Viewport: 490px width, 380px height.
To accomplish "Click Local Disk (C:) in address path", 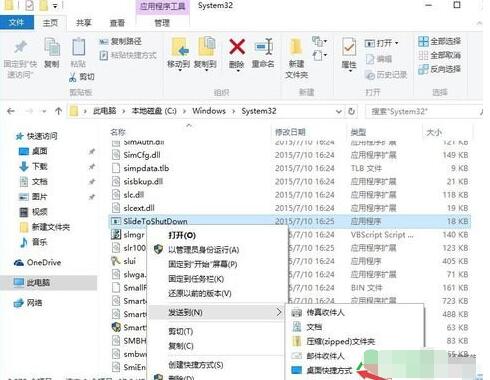I will click(154, 111).
